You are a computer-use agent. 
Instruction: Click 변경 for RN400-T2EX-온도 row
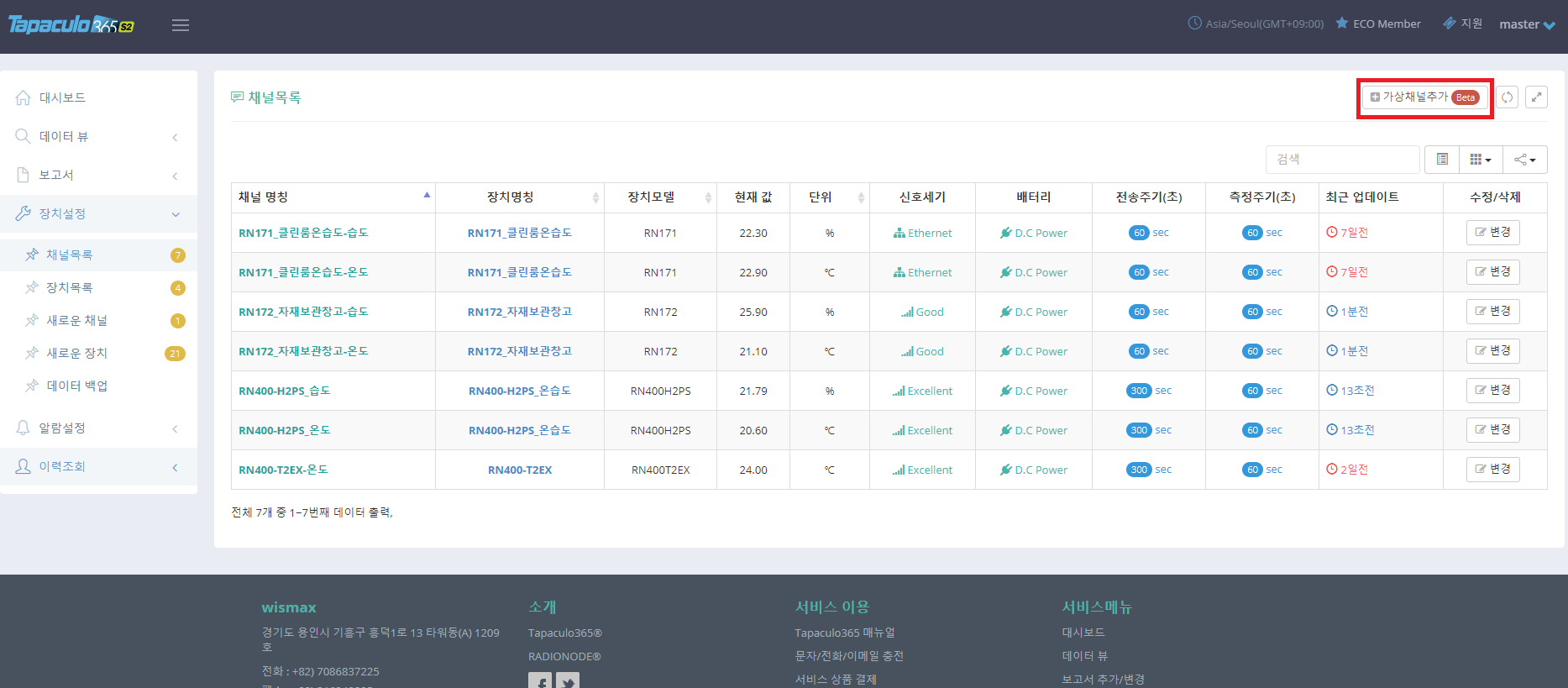coord(1492,470)
